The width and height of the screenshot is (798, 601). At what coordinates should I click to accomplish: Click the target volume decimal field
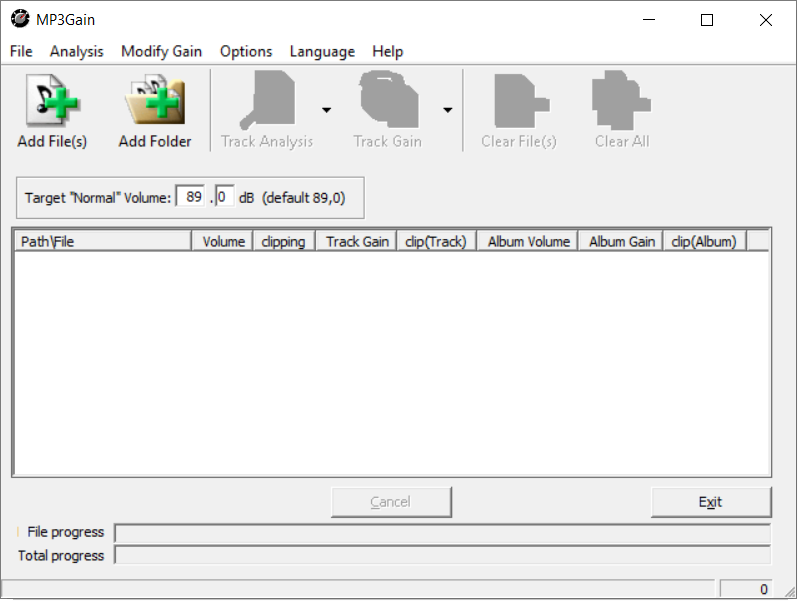224,197
